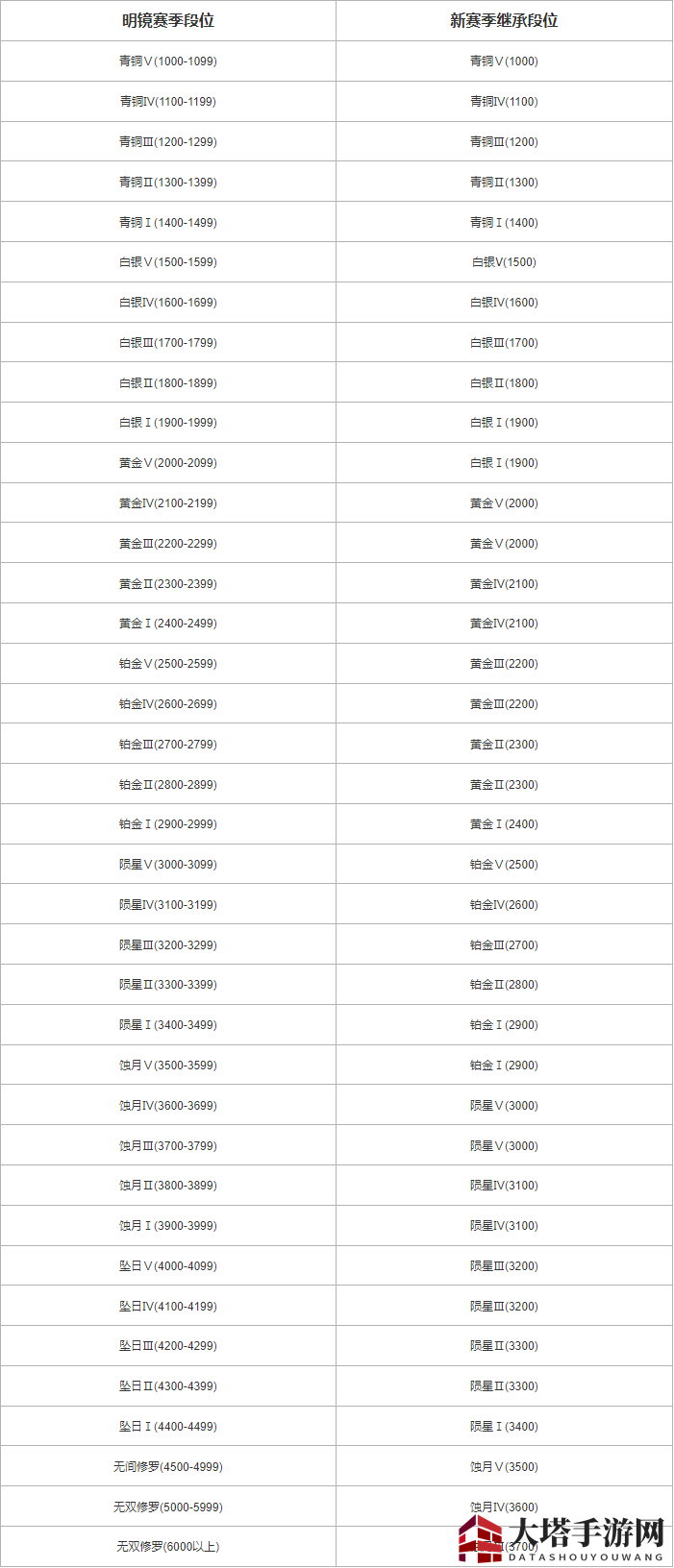This screenshot has width=674, height=1568.
Task: Click the 黄金Ⅴ(2000-2099) rank cell
Action: pos(168,462)
